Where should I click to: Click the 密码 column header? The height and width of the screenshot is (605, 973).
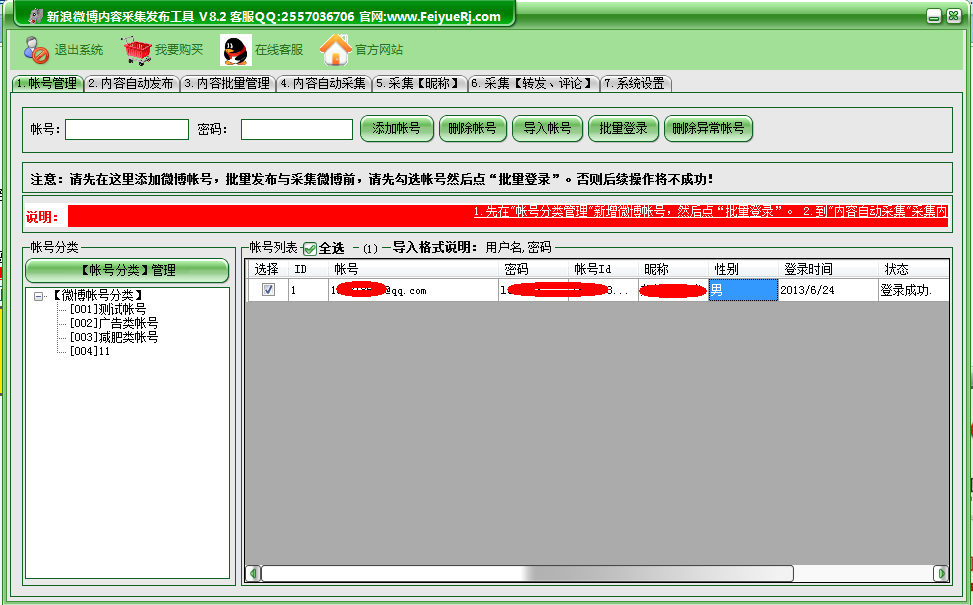tap(533, 269)
